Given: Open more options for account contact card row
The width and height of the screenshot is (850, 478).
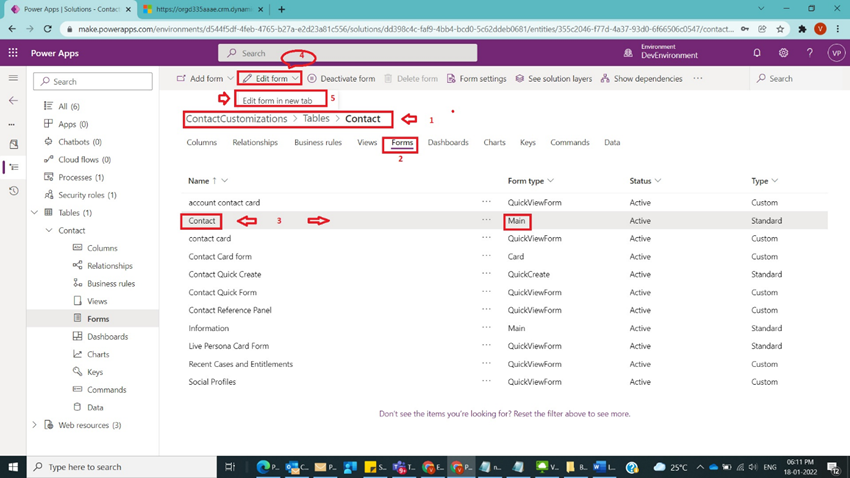Looking at the screenshot, I should [x=486, y=202].
